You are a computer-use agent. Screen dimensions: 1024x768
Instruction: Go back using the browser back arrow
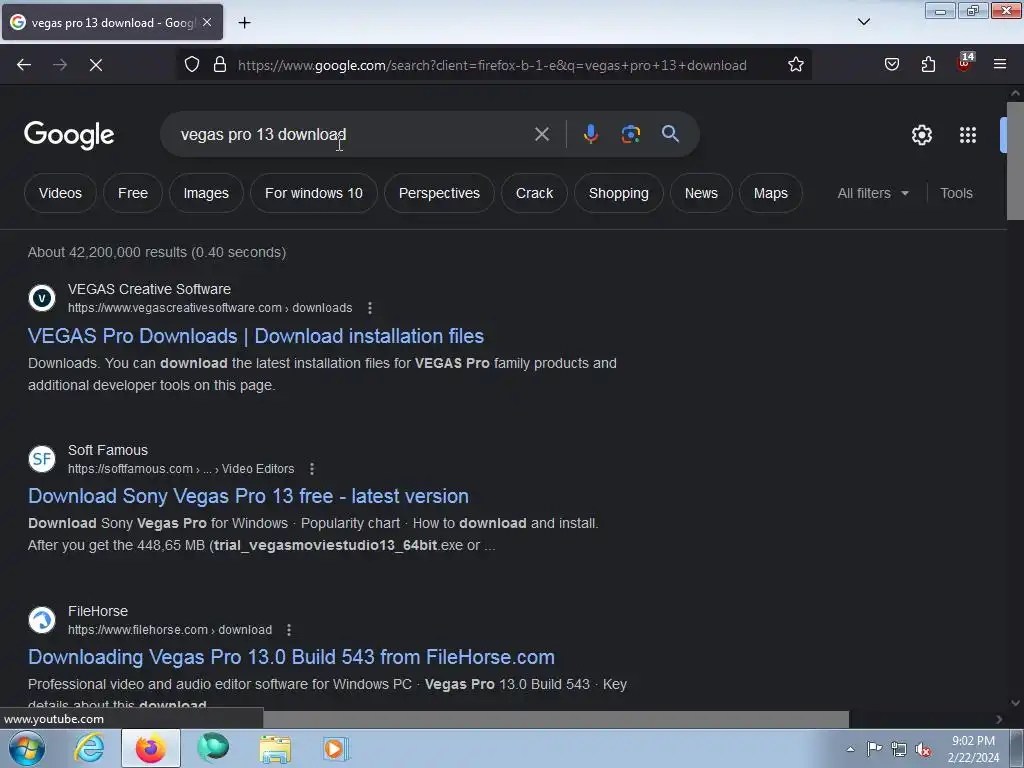[x=24, y=65]
